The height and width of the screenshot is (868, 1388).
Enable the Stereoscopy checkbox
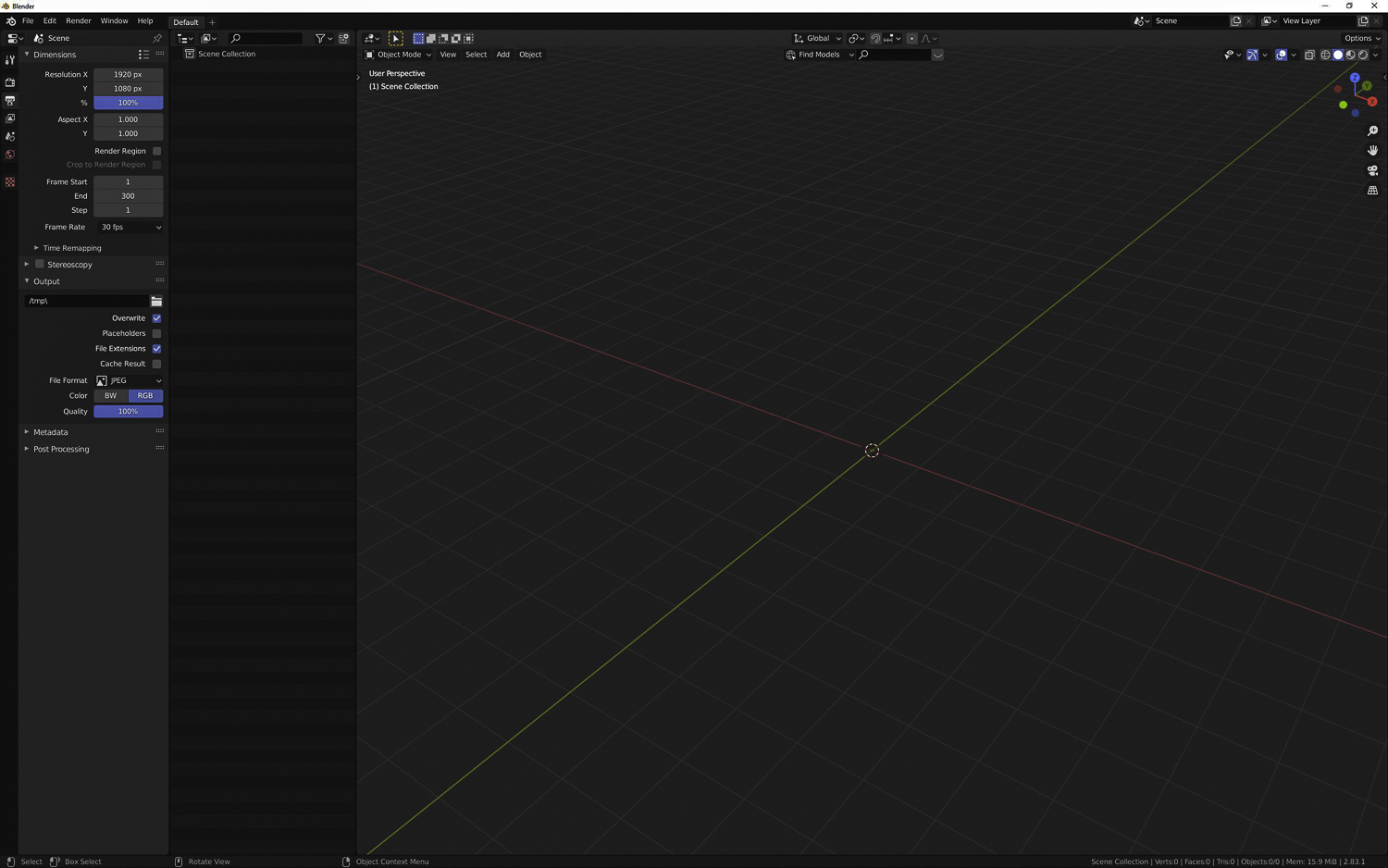pos(40,265)
